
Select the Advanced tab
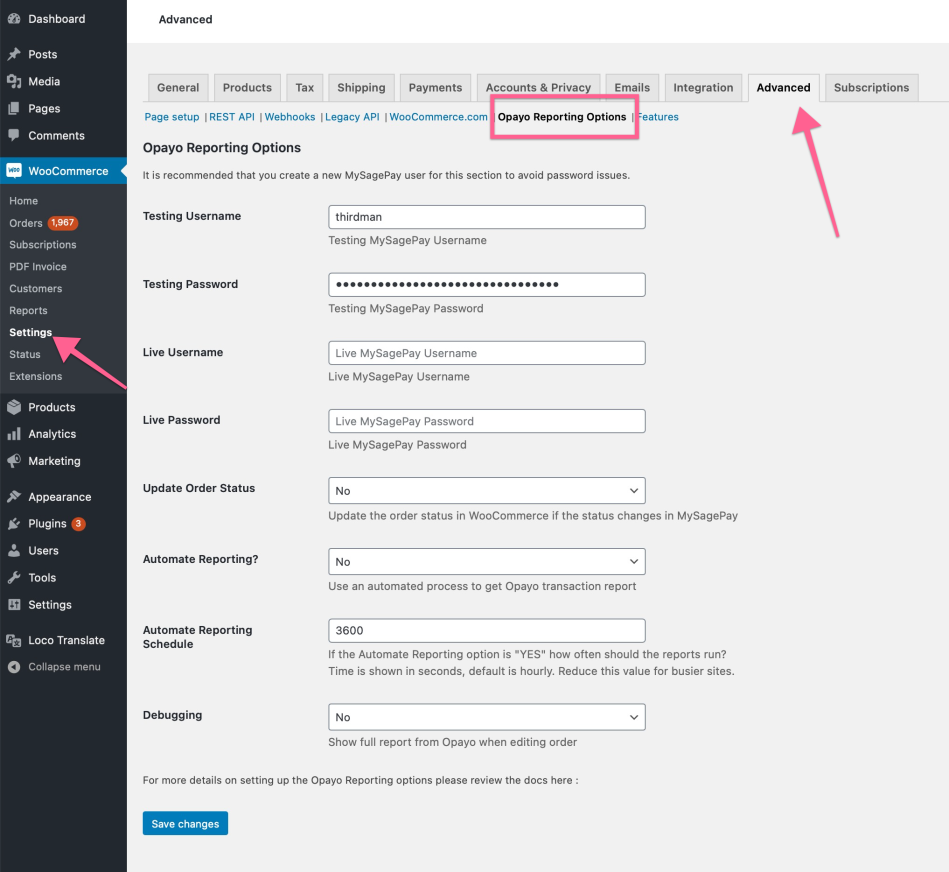[x=783, y=88]
